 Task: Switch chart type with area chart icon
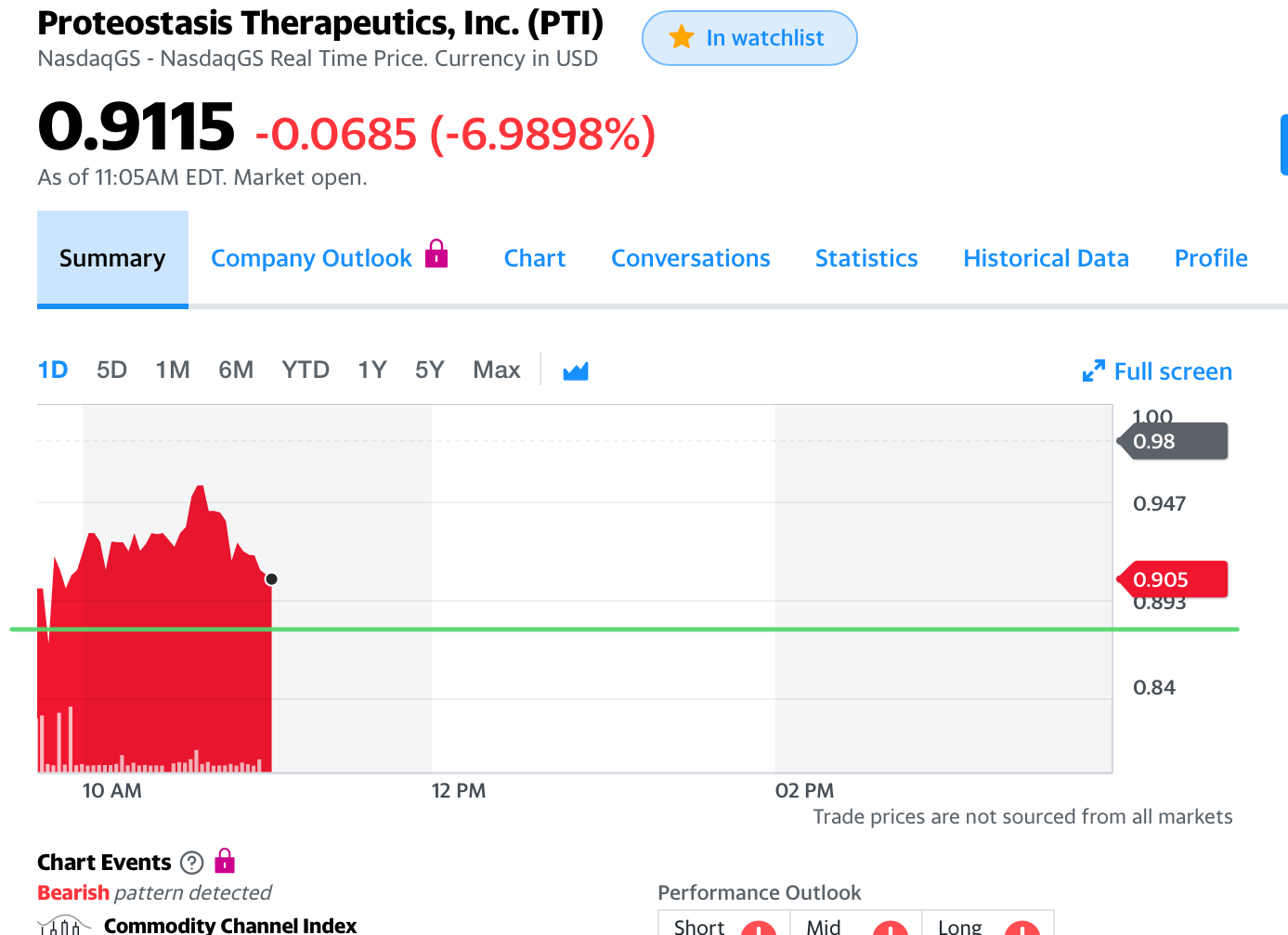tap(576, 371)
